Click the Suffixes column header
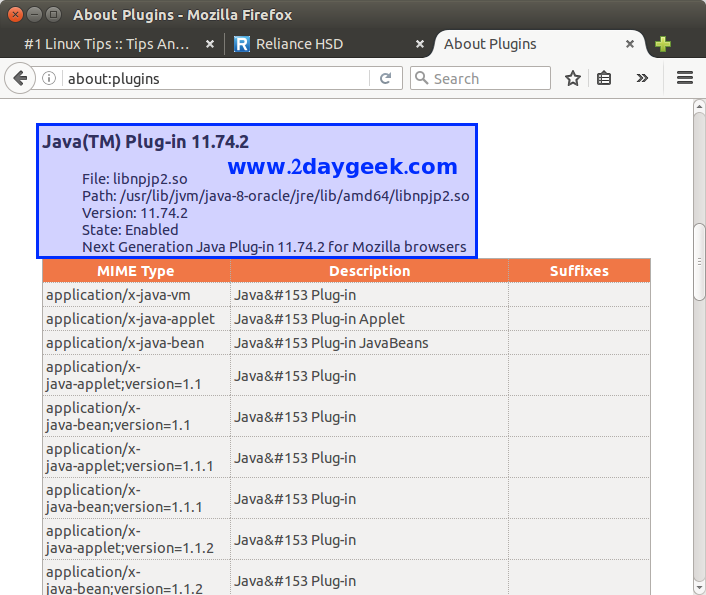This screenshot has height=595, width=706. point(579,271)
